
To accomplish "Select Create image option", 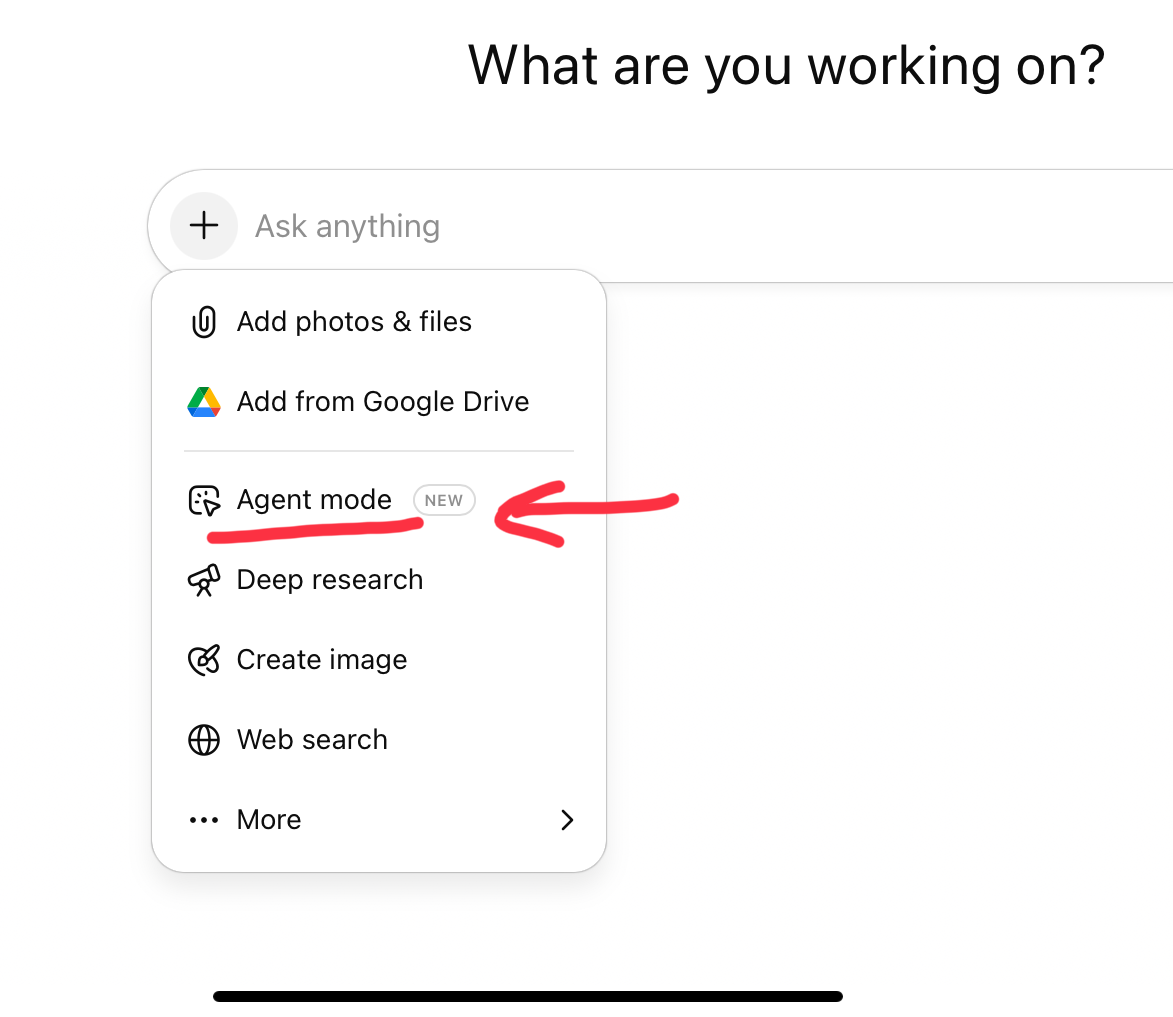I will click(379, 660).
